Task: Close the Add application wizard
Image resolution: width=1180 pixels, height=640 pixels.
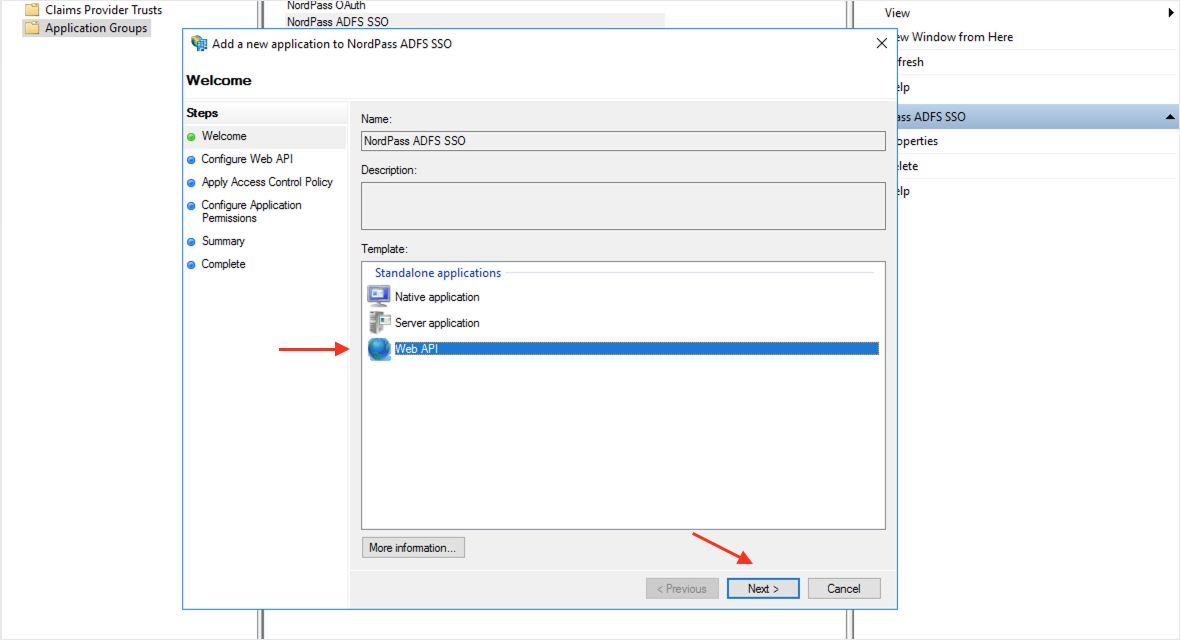Action: click(881, 44)
